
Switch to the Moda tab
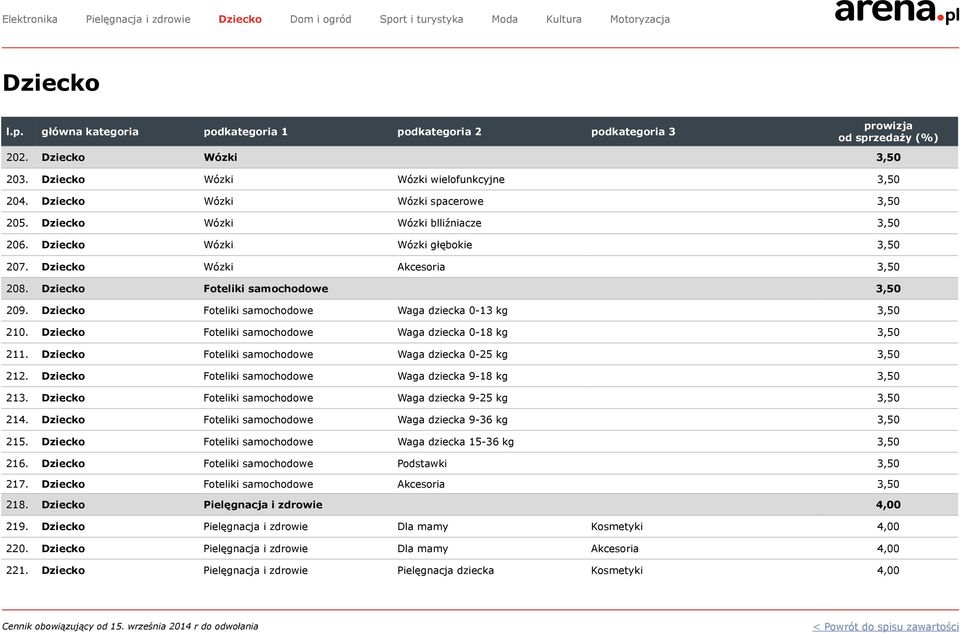504,19
